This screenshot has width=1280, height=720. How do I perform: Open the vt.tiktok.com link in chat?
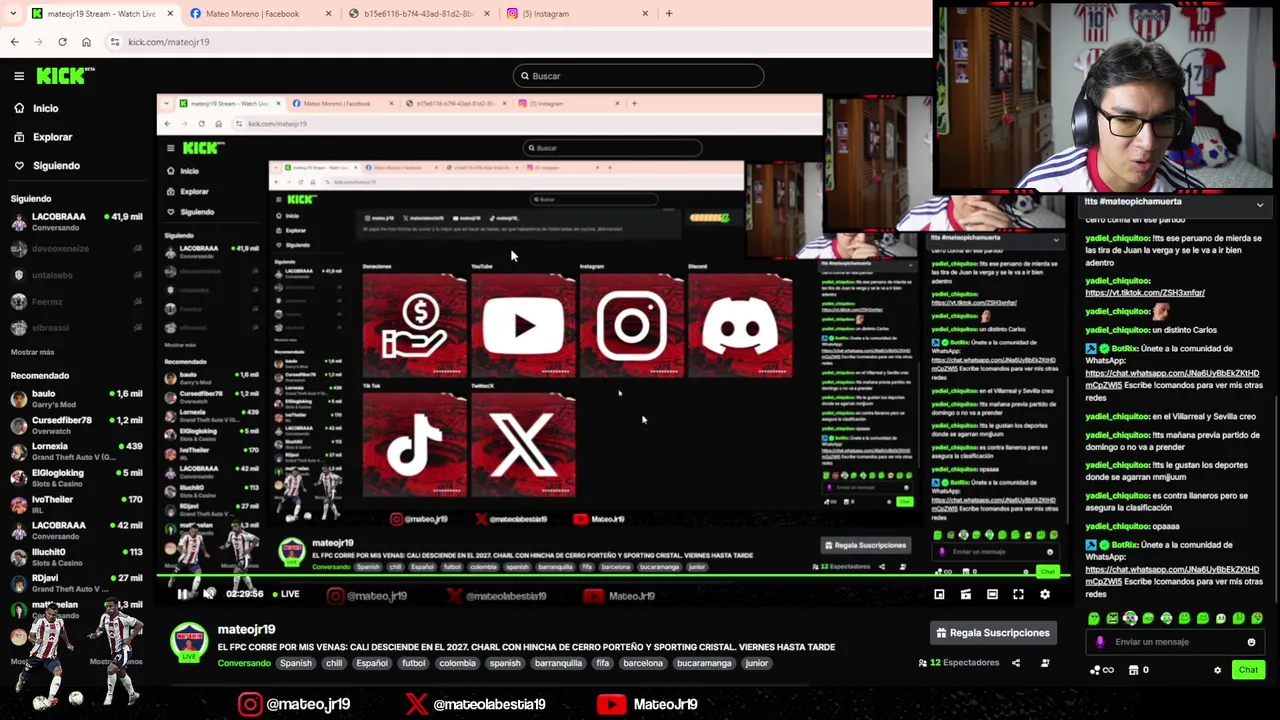1145,293
